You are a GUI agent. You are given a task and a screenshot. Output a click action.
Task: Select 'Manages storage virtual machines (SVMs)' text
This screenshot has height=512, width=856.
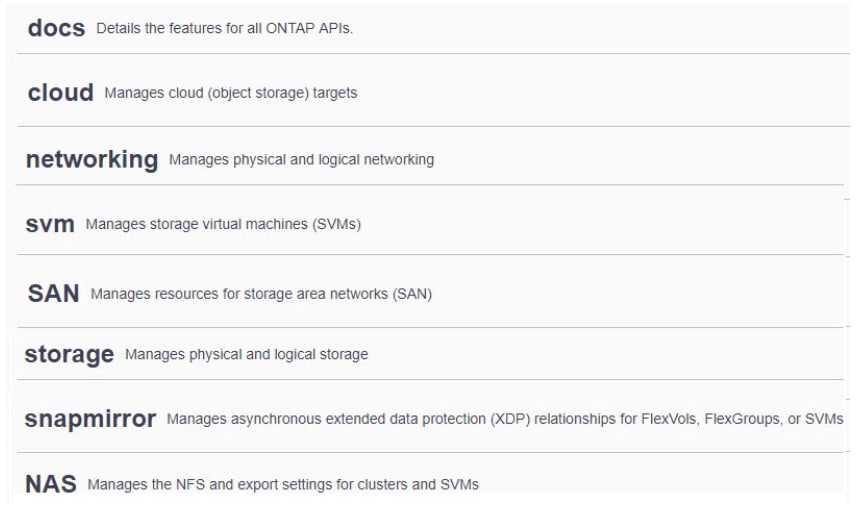pyautogui.click(x=223, y=224)
